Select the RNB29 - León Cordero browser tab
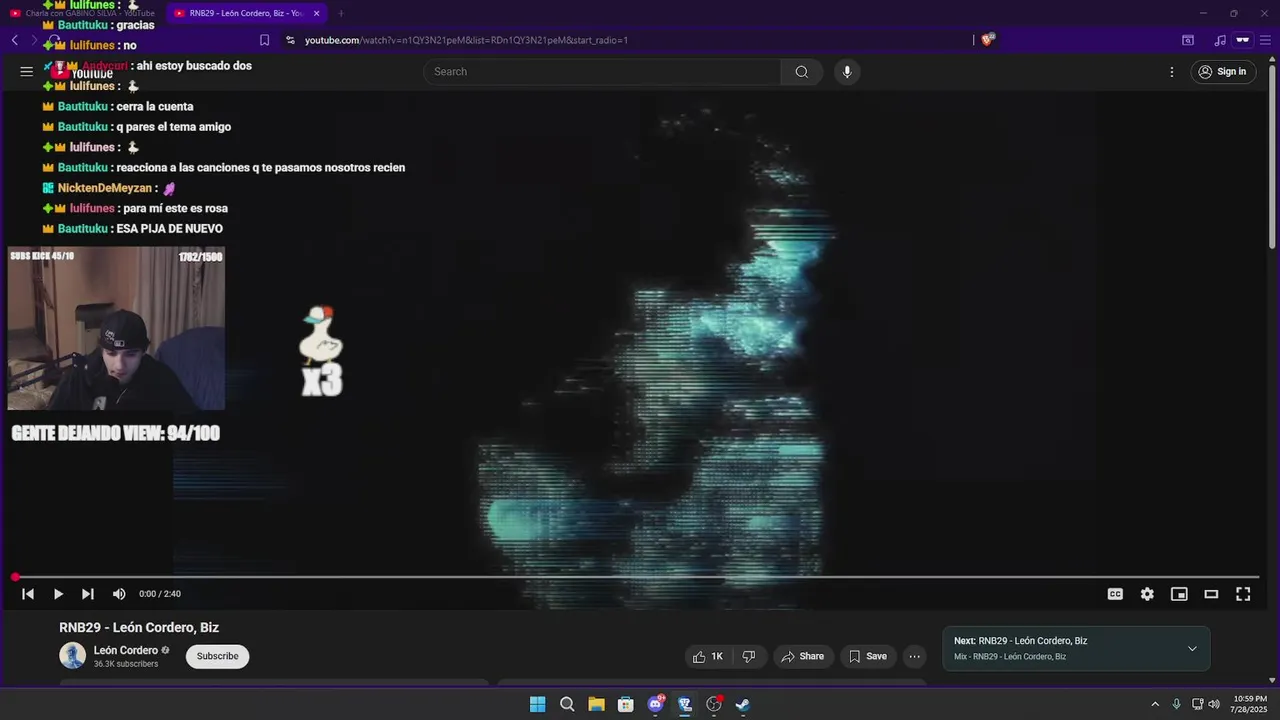This screenshot has width=1280, height=720. pyautogui.click(x=245, y=13)
